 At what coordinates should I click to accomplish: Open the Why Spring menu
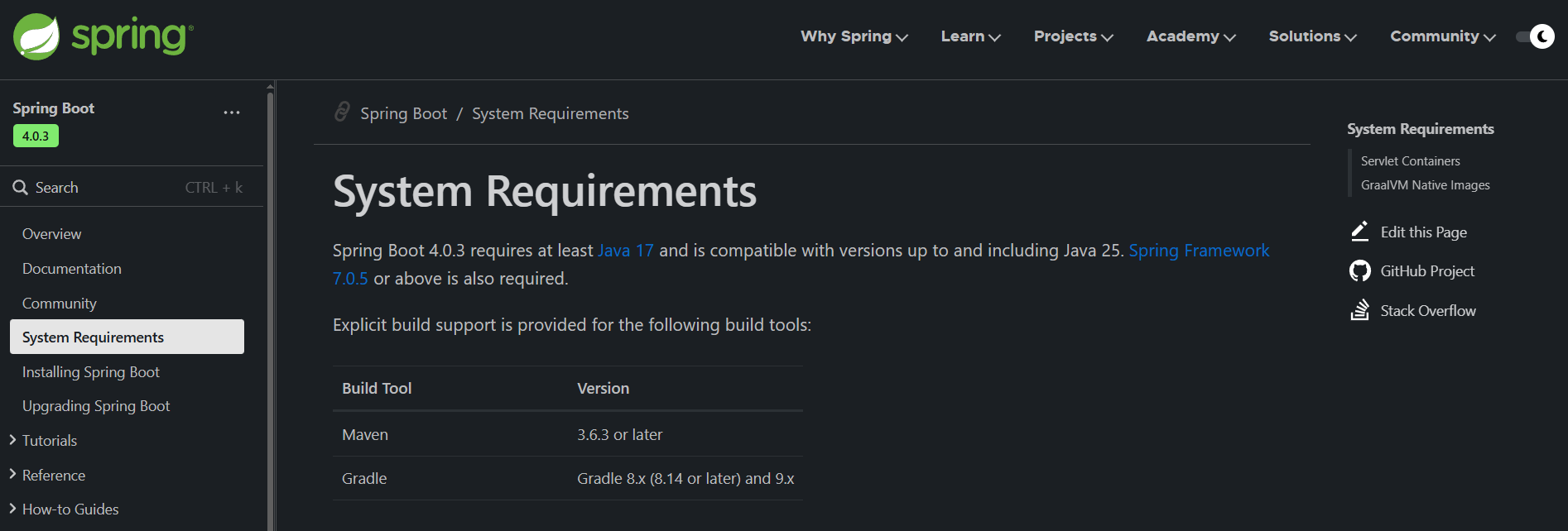[854, 36]
